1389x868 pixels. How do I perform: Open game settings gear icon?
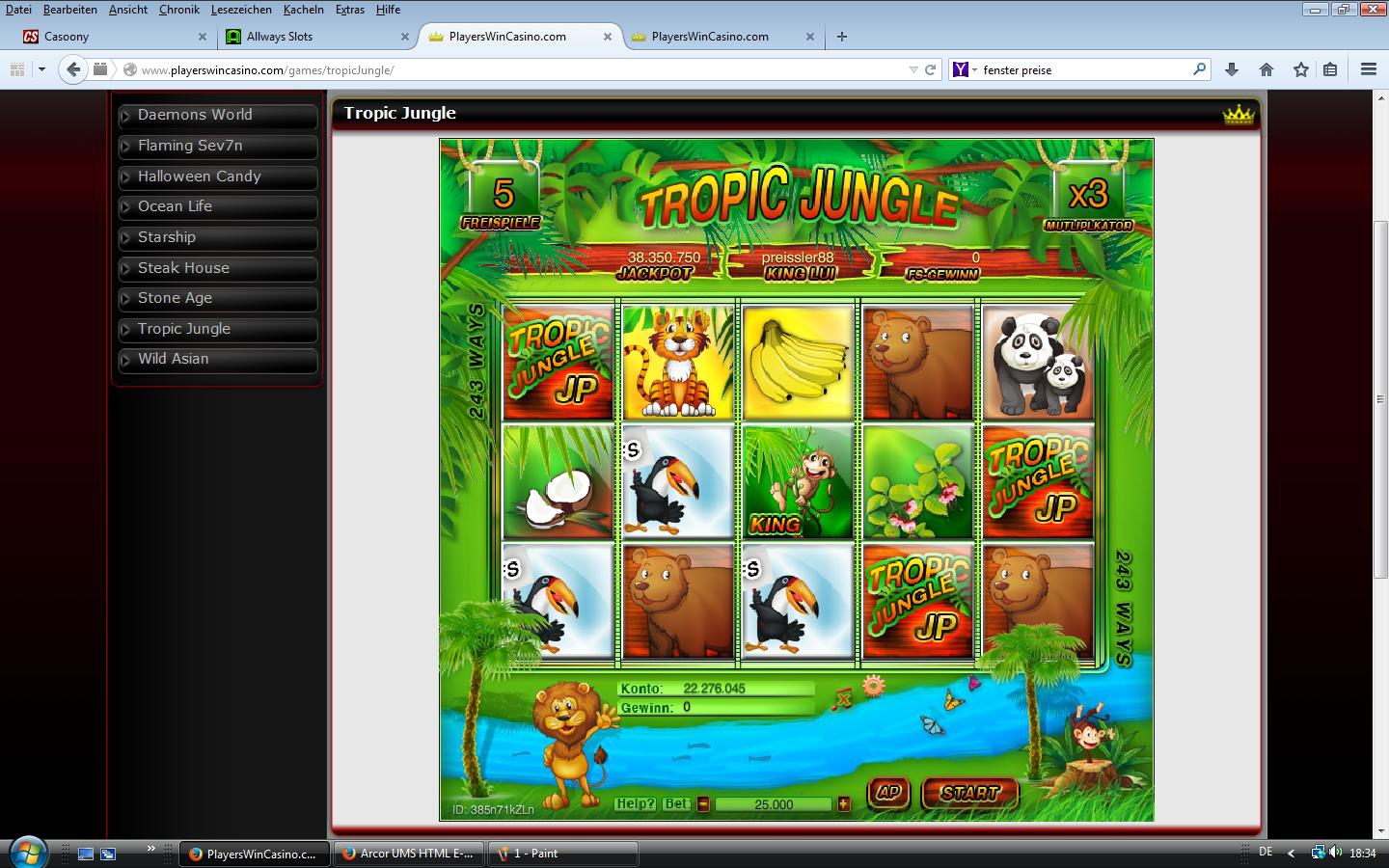(x=874, y=686)
